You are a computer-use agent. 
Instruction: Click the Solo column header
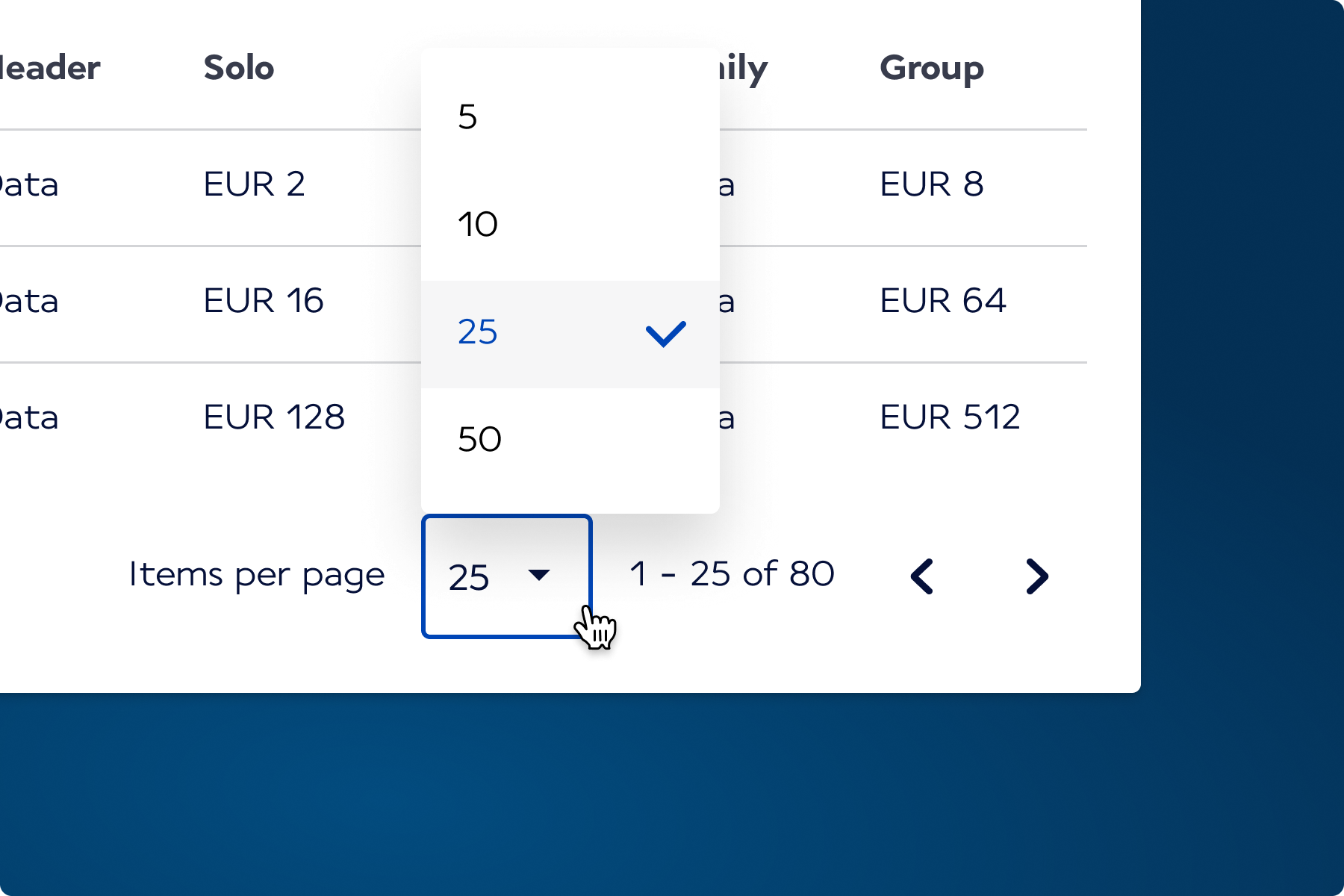click(239, 68)
